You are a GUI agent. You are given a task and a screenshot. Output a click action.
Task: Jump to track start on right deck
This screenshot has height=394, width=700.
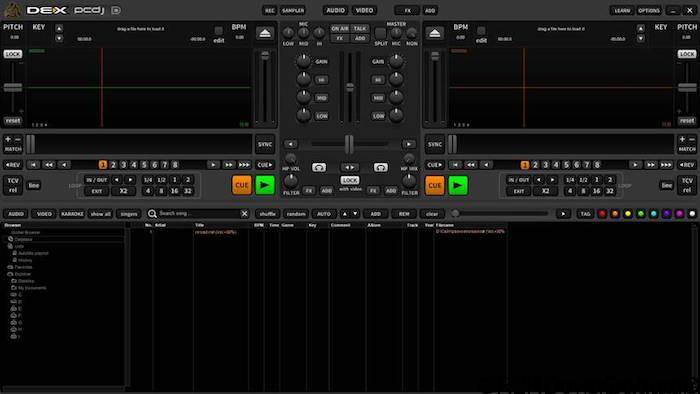[x=455, y=165]
